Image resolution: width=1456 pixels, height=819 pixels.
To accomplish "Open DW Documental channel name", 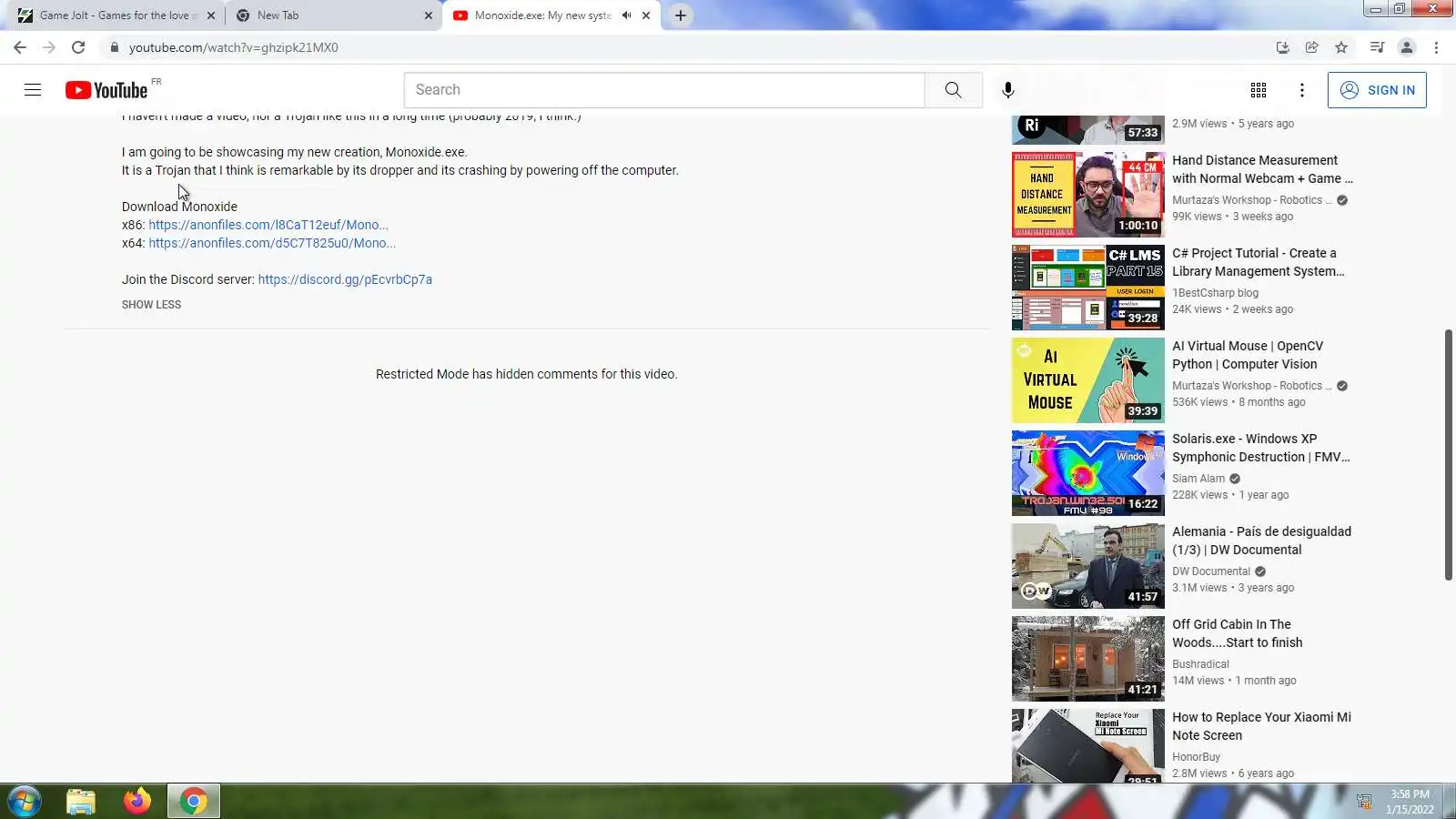I will coord(1211,571).
